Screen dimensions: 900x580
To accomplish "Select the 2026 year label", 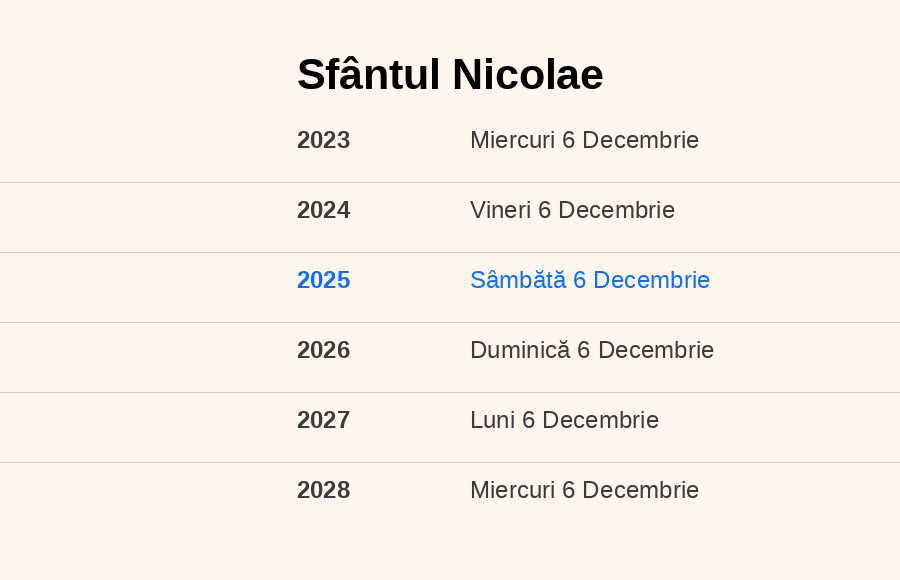I will [323, 350].
